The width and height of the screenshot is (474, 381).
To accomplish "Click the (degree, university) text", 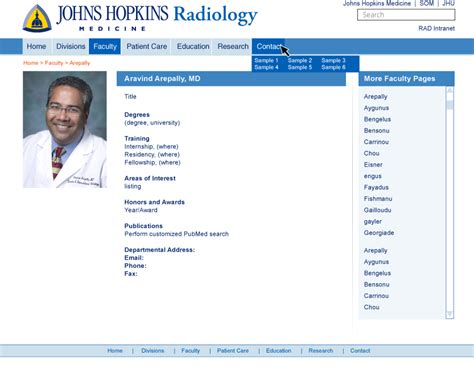I will (x=152, y=123).
